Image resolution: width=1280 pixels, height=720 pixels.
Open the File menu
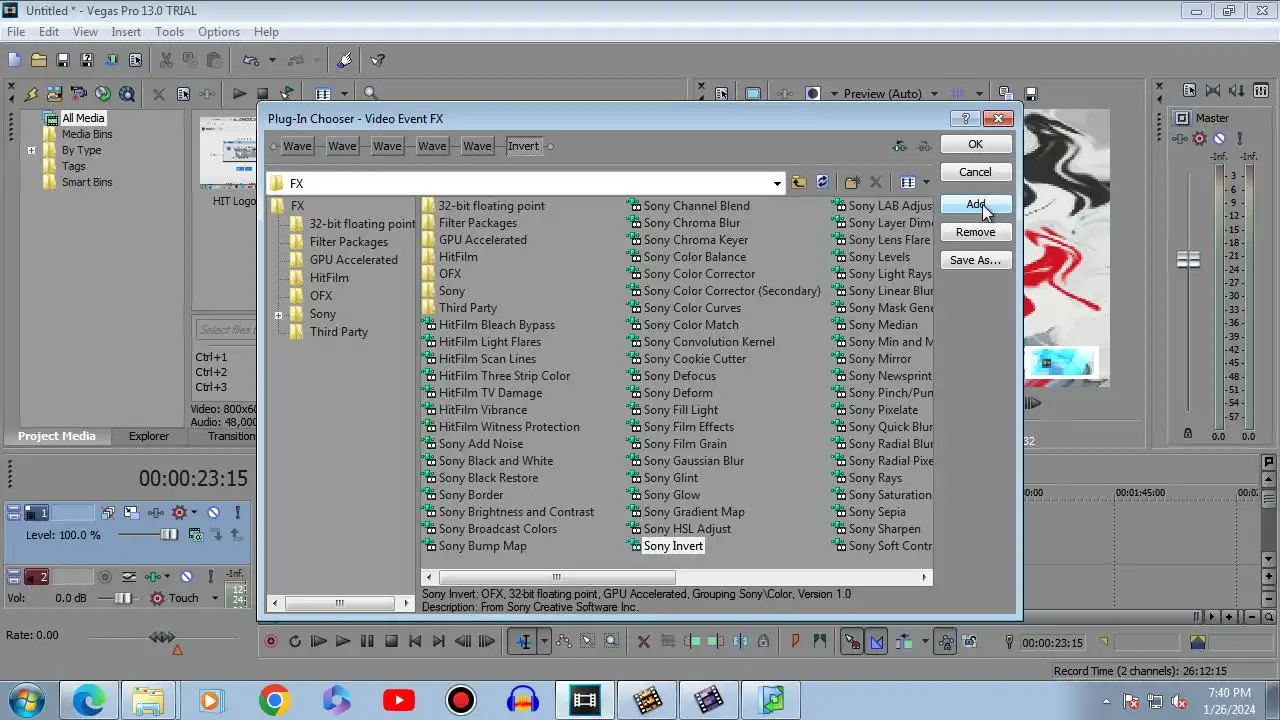point(16,32)
